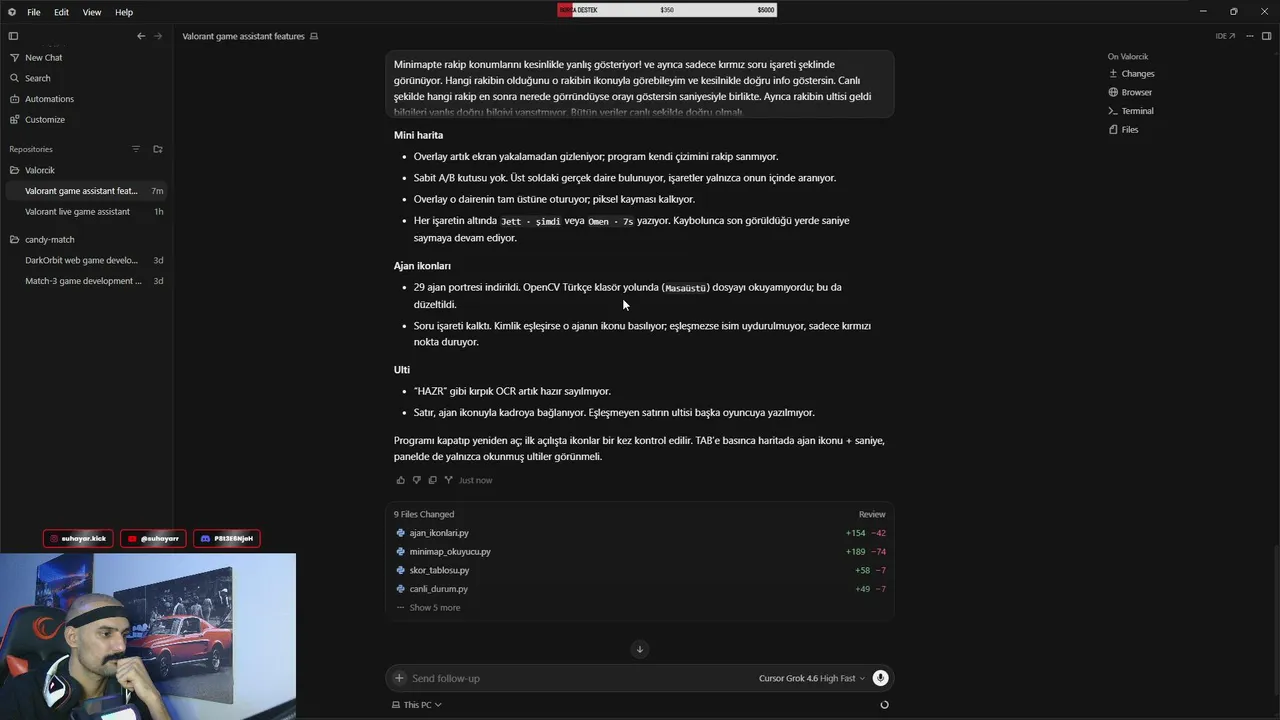Open the chat in IDE
The height and width of the screenshot is (720, 1280).
click(1225, 36)
